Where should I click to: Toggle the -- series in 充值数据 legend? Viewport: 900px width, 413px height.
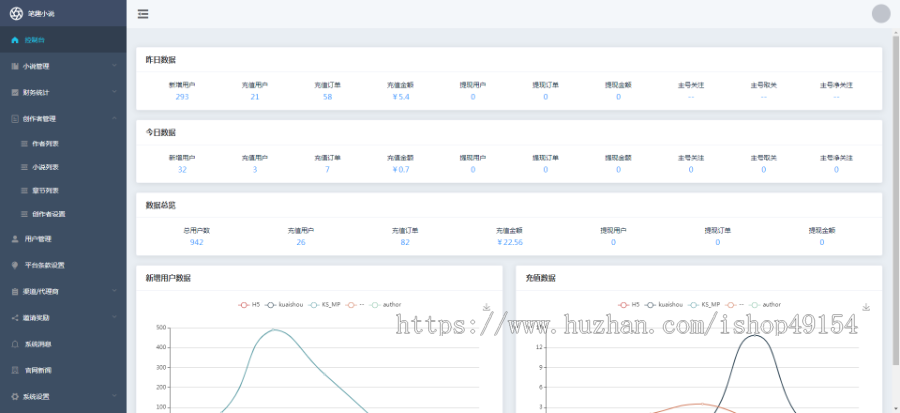[734, 305]
